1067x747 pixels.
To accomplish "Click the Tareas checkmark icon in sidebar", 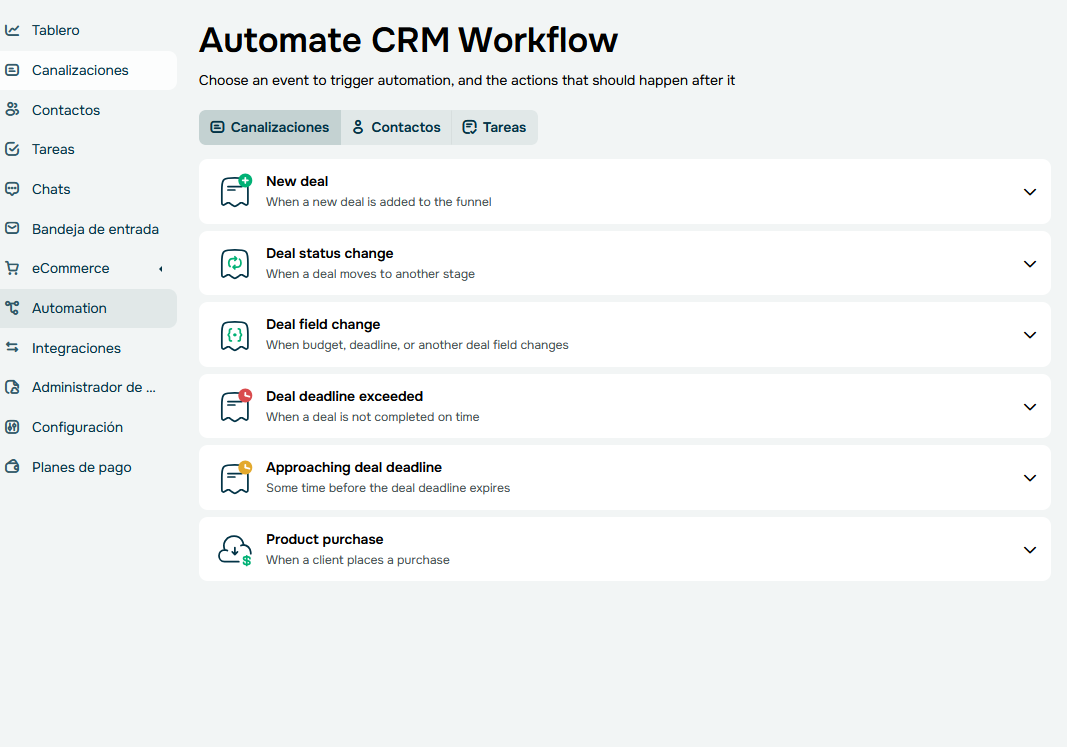I will 12,149.
